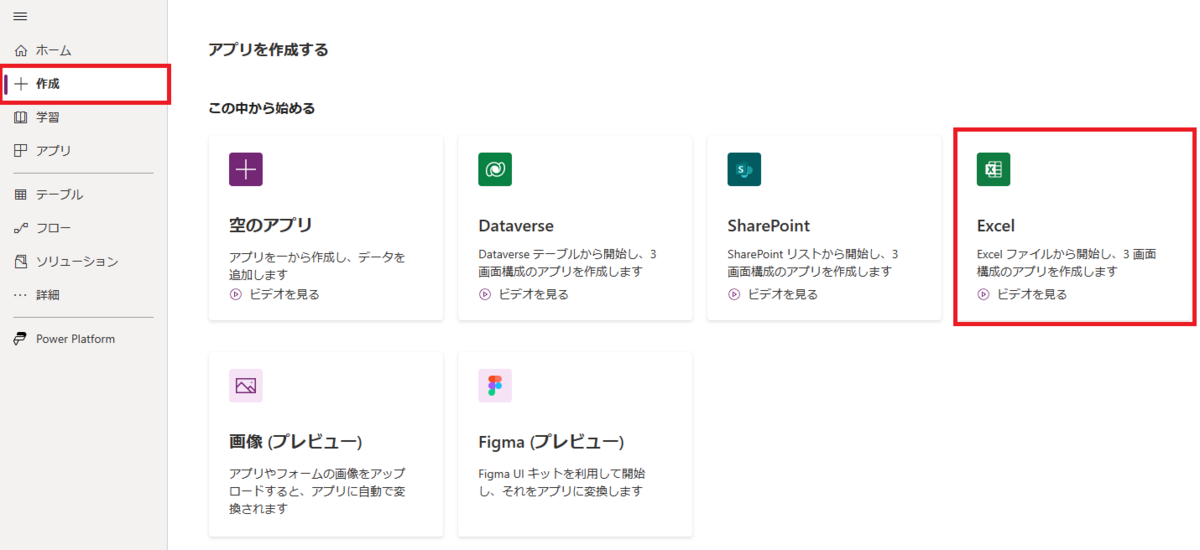Image resolution: width=1200 pixels, height=550 pixels.
Task: Click the plus icon beside 作成
Action: [21, 84]
